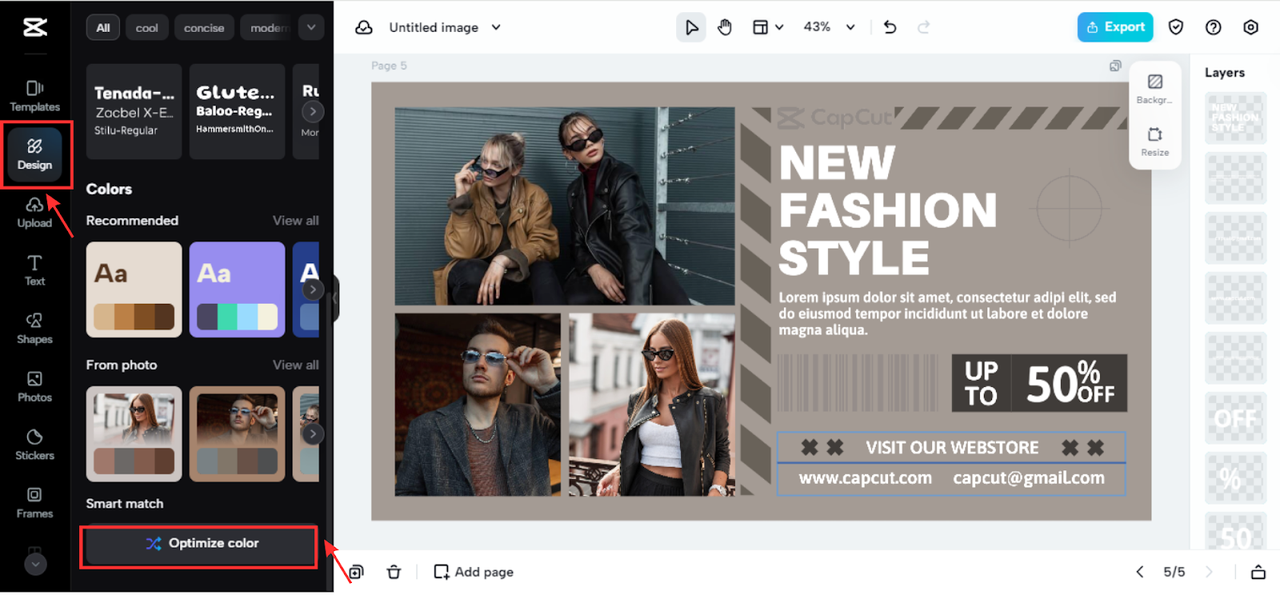This screenshot has width=1280, height=595.
Task: Select the top photo of two women
Action: [x=565, y=206]
